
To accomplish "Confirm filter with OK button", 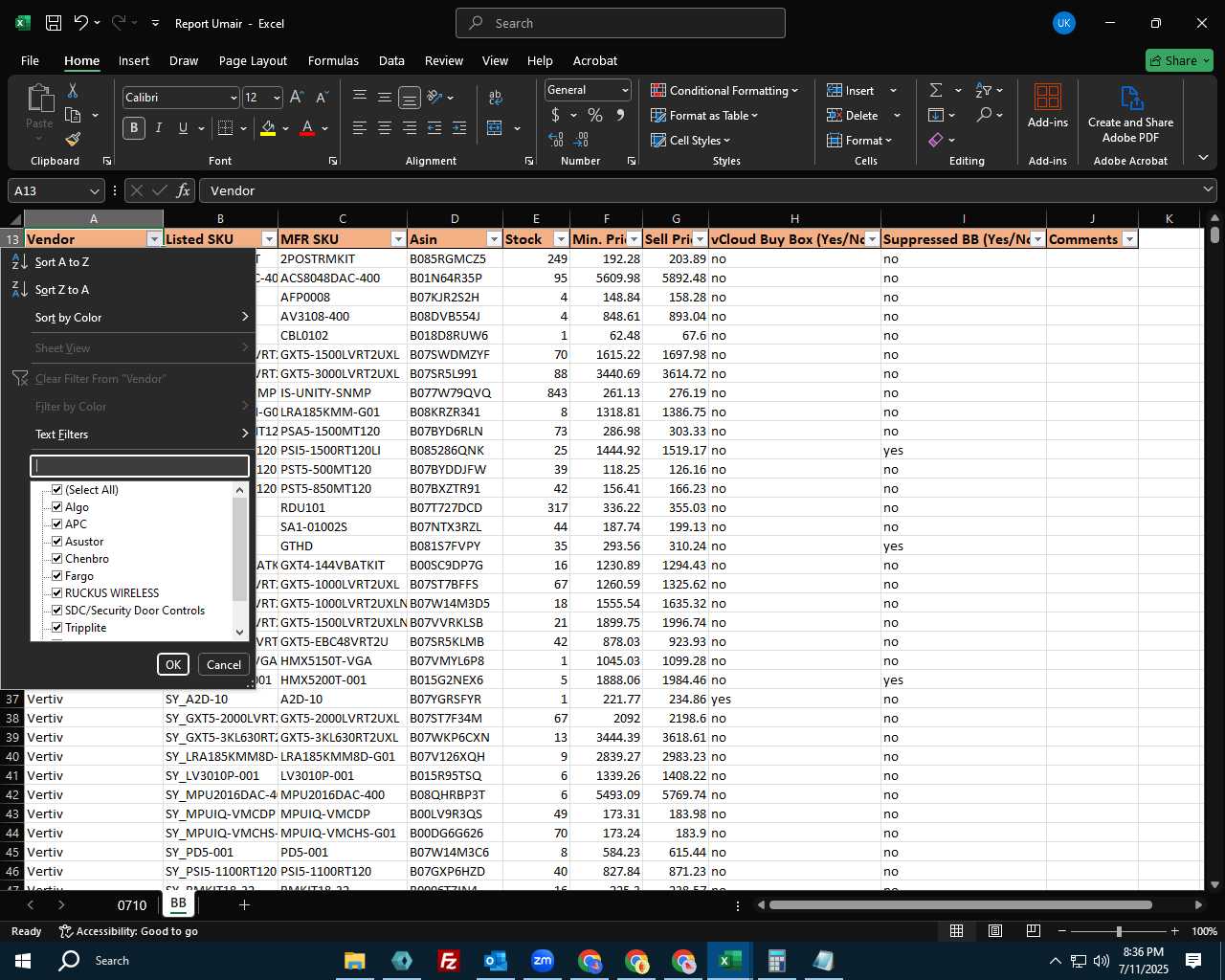I will 173,664.
